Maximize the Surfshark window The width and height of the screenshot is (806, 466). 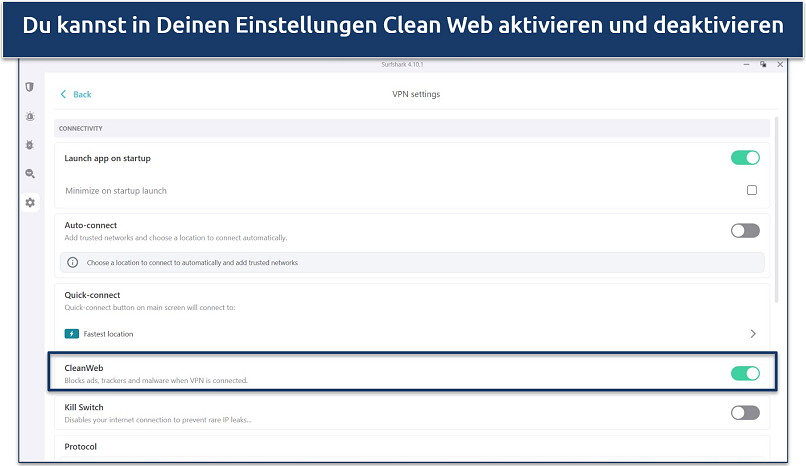pos(763,64)
